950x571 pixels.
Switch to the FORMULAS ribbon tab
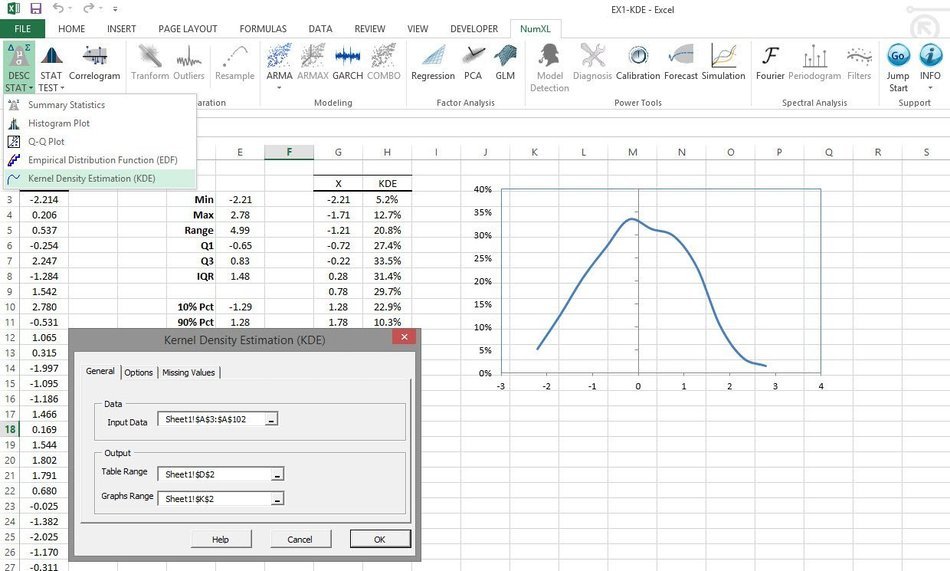[263, 28]
